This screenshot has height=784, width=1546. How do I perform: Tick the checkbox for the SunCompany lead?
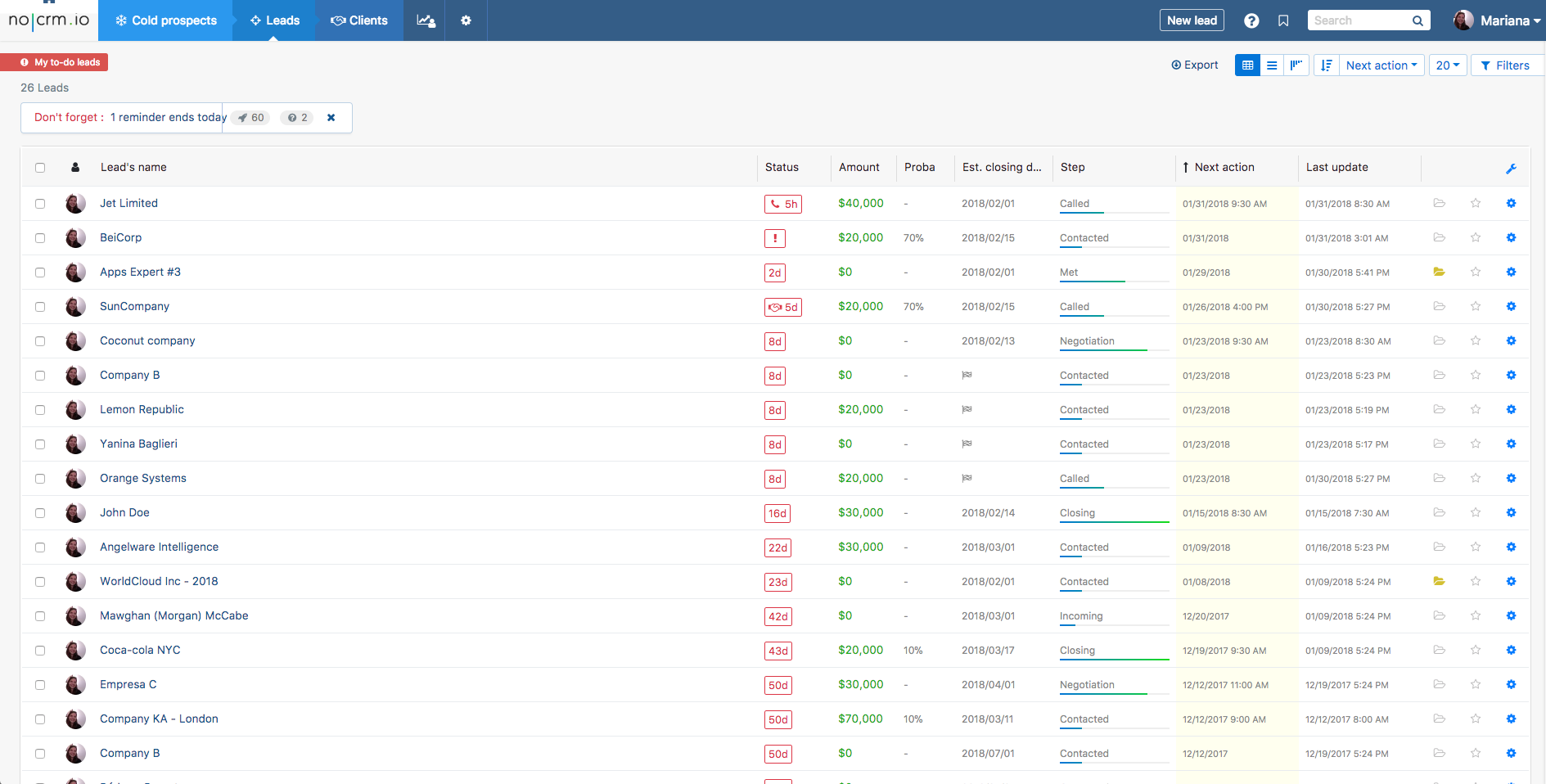click(40, 307)
